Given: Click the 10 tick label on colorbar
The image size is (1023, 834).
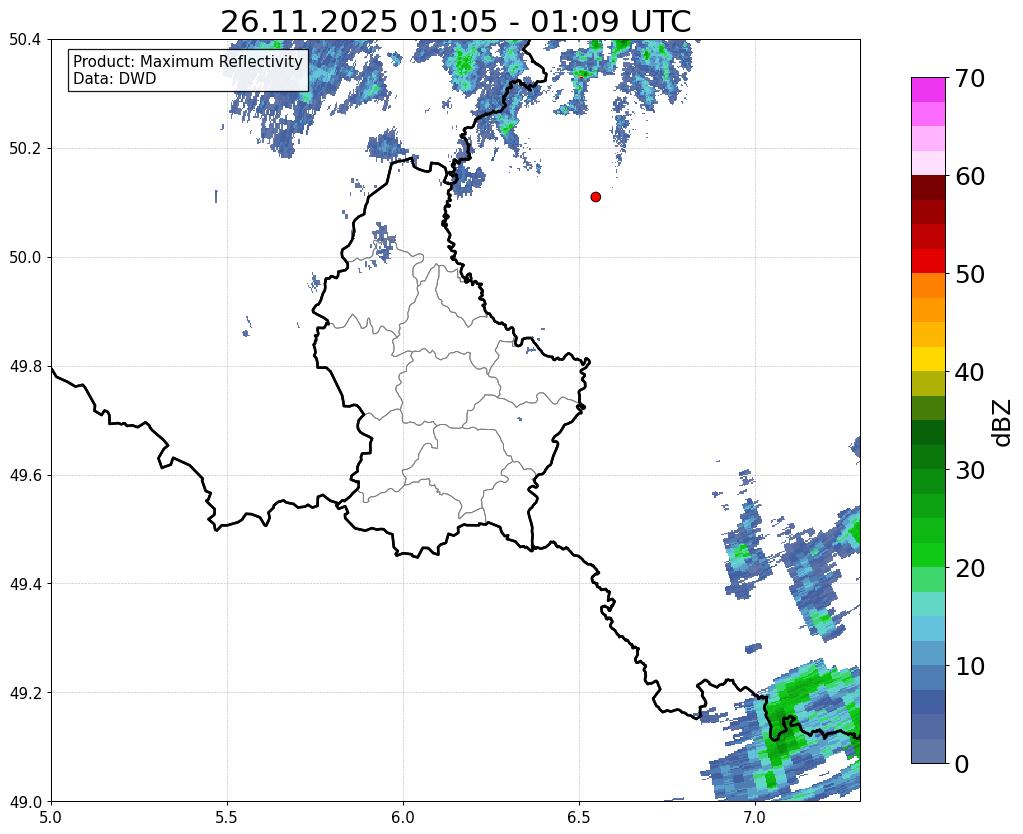Looking at the screenshot, I should [970, 666].
